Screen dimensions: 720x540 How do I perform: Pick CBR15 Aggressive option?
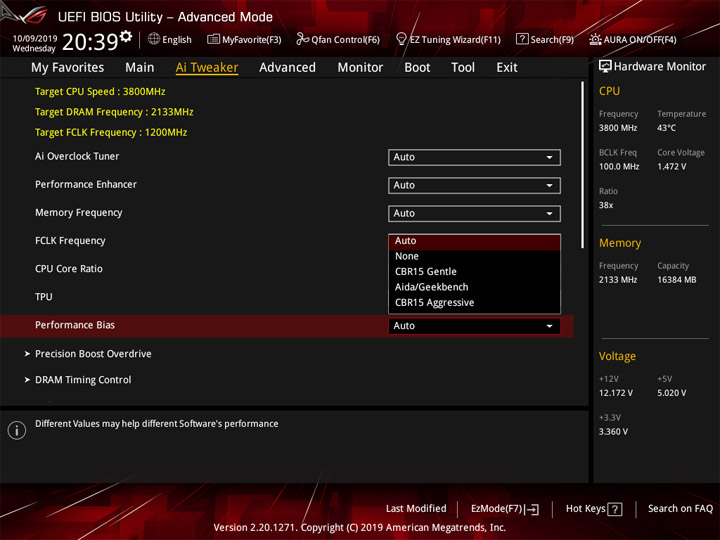click(x=474, y=303)
